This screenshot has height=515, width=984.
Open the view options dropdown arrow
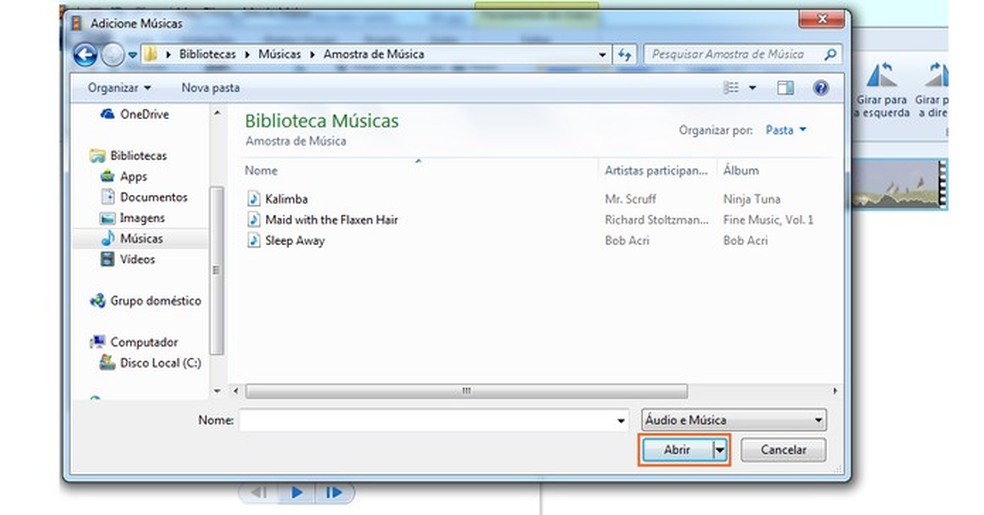(x=752, y=88)
